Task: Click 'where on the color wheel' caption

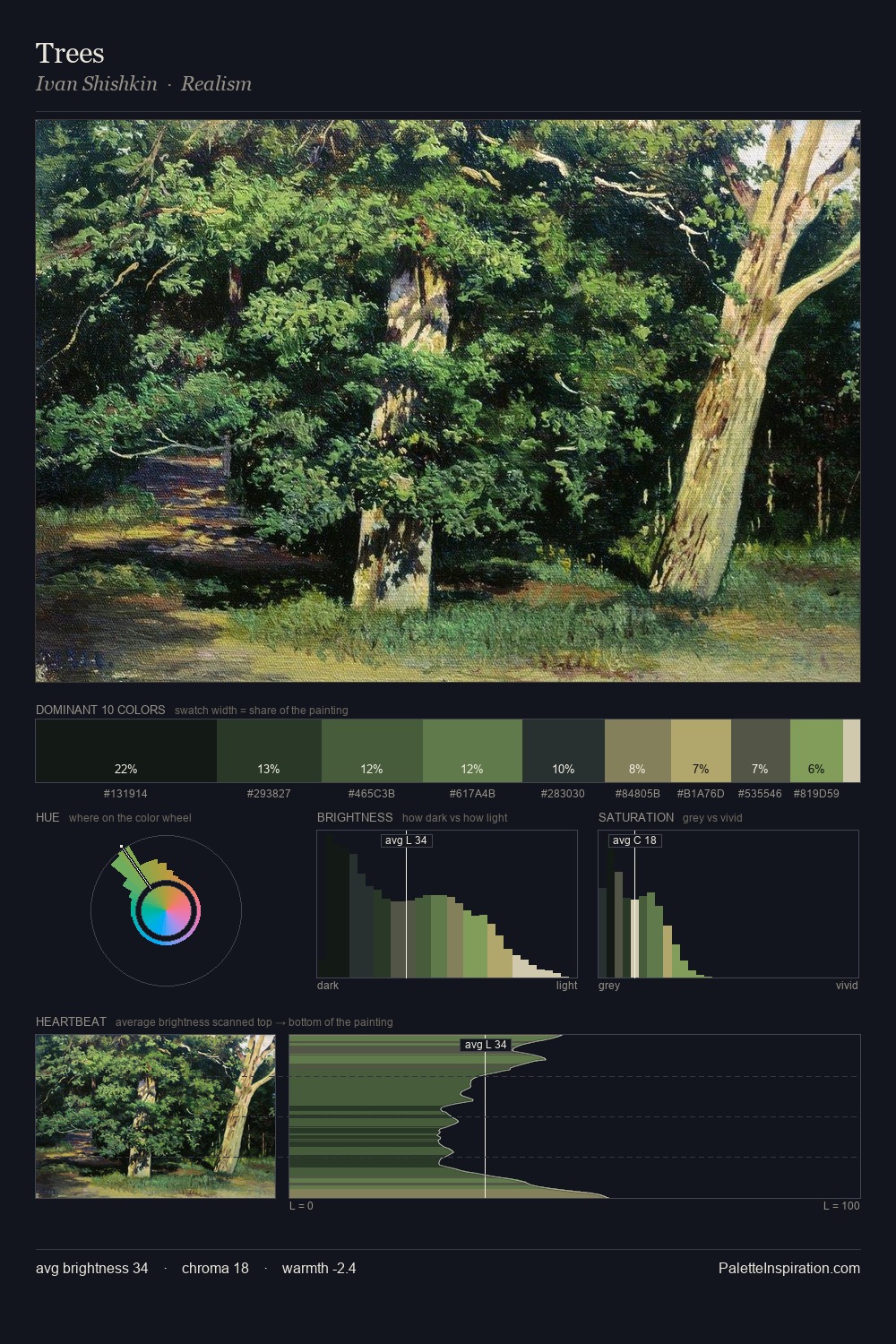Action: [130, 818]
